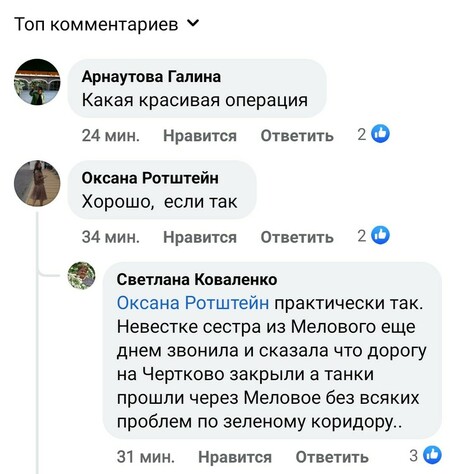Open Оксана Ротштейн's avatar
The image size is (456, 474).
[37, 183]
